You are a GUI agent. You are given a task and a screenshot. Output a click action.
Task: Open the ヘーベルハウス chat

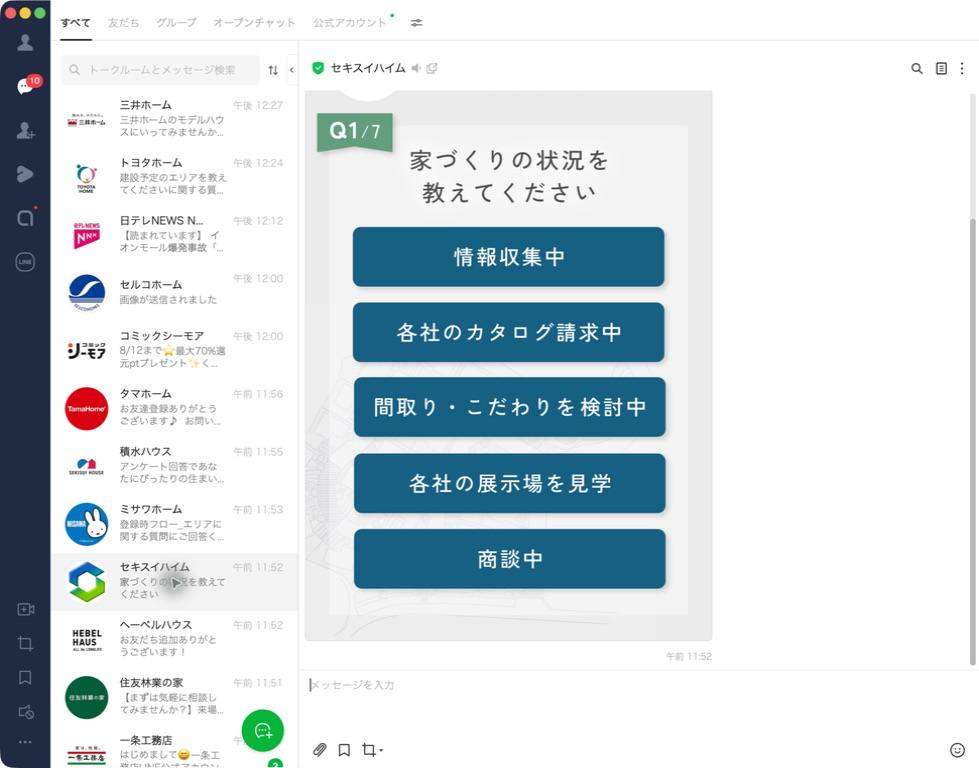[174, 639]
